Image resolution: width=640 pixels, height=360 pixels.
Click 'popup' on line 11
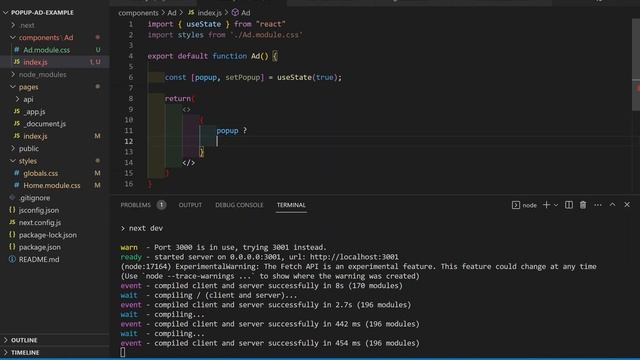coord(227,131)
